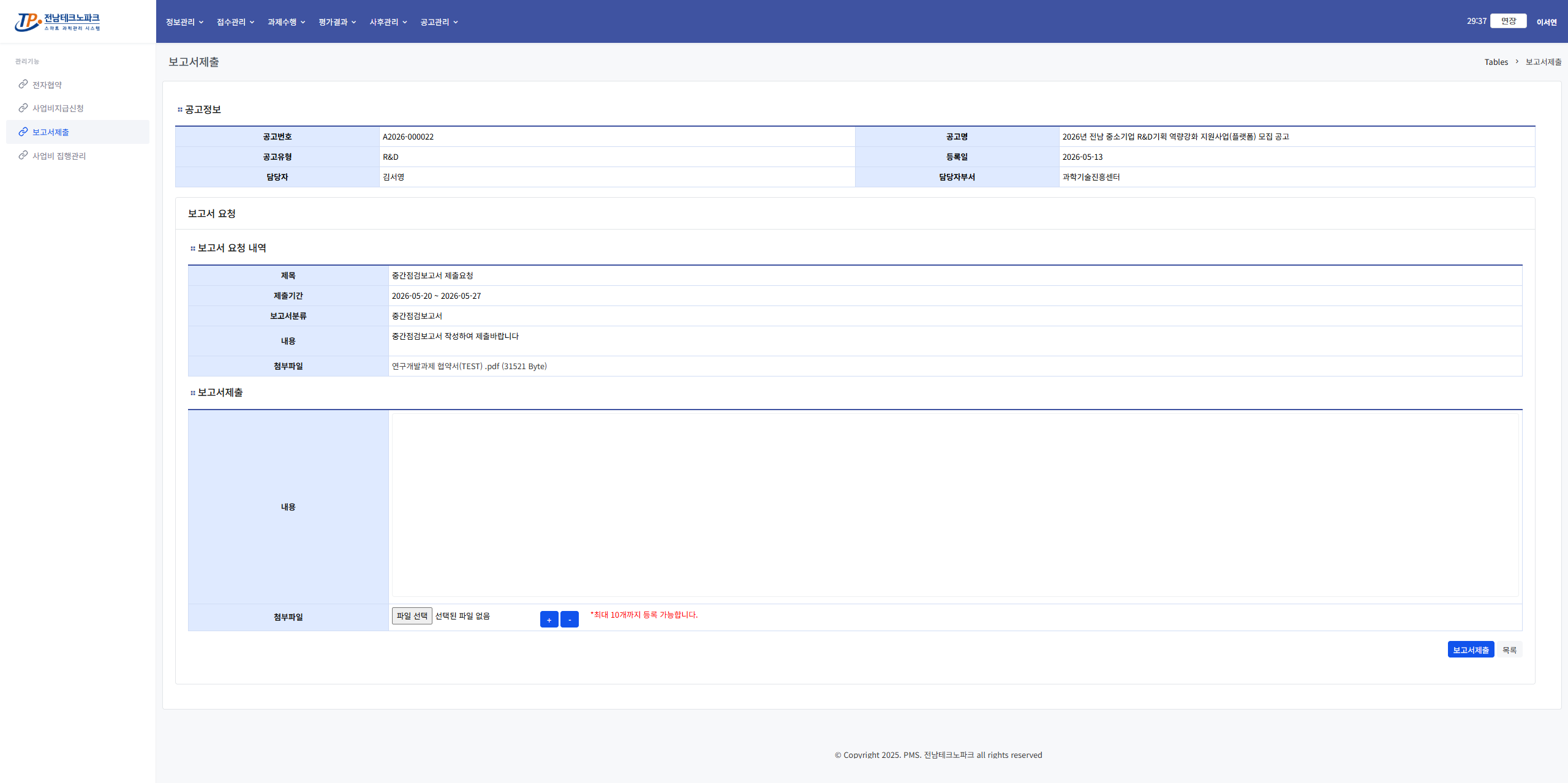Open the 사후관리 top menu
Screen dimensions: 1568x783
click(x=388, y=22)
